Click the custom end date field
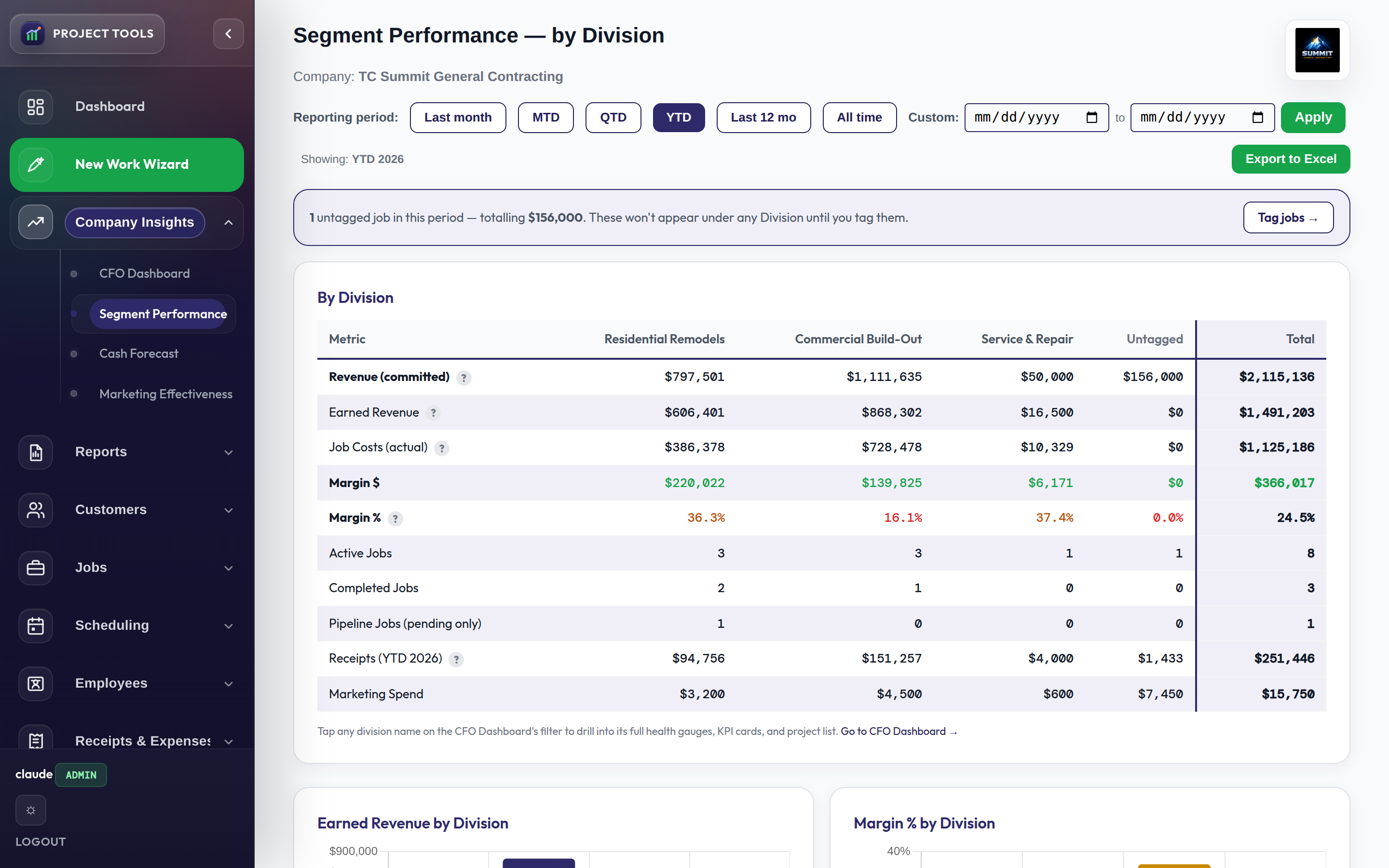The width and height of the screenshot is (1389, 868). (1202, 118)
